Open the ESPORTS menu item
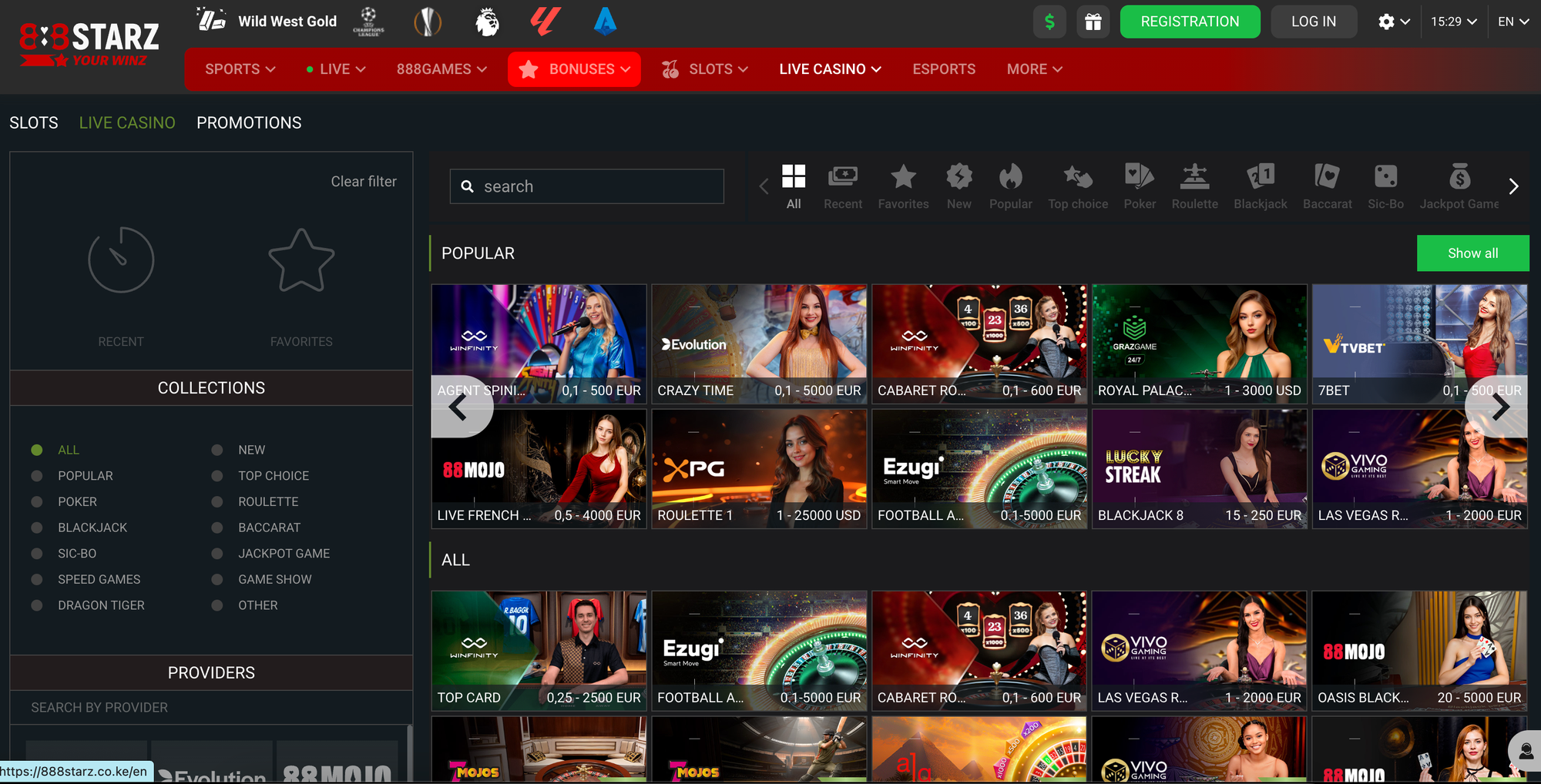Screen dimensions: 1541x784 coord(944,69)
